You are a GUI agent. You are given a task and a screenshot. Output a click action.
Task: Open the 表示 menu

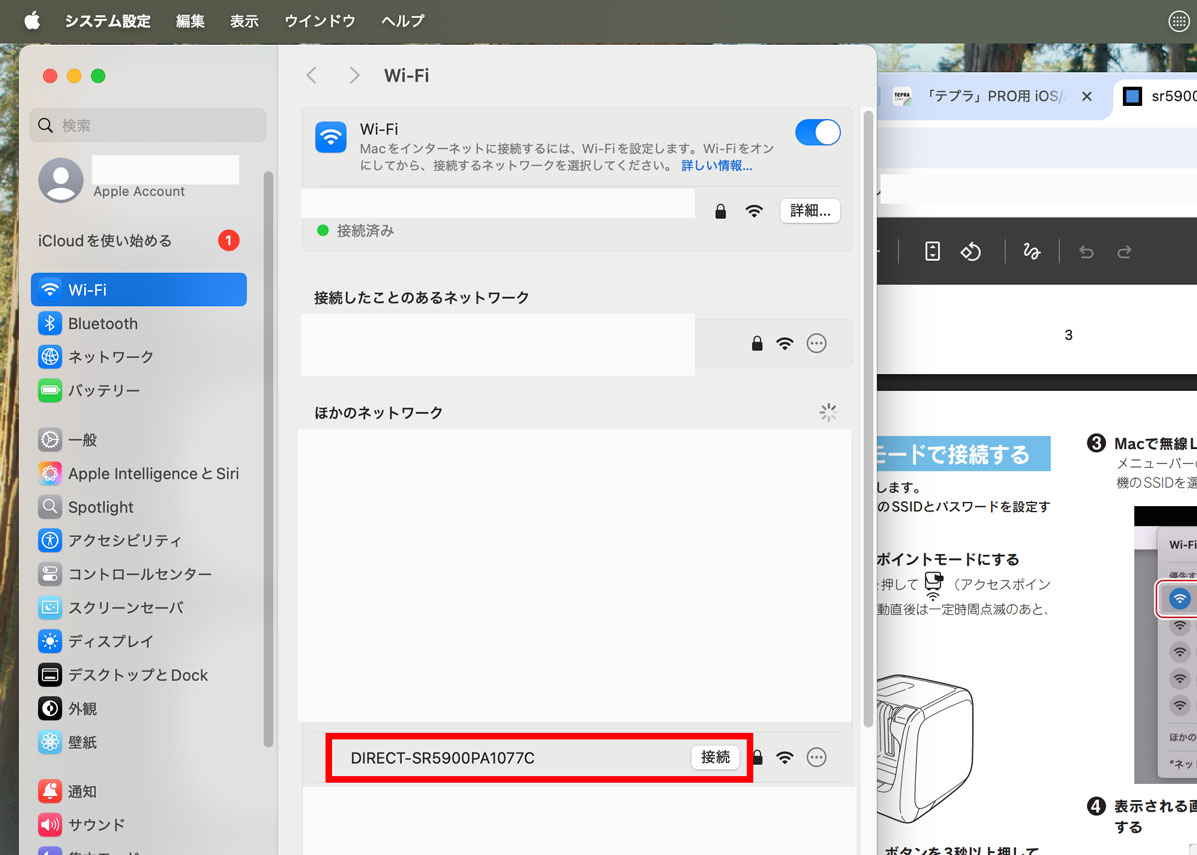(x=244, y=21)
